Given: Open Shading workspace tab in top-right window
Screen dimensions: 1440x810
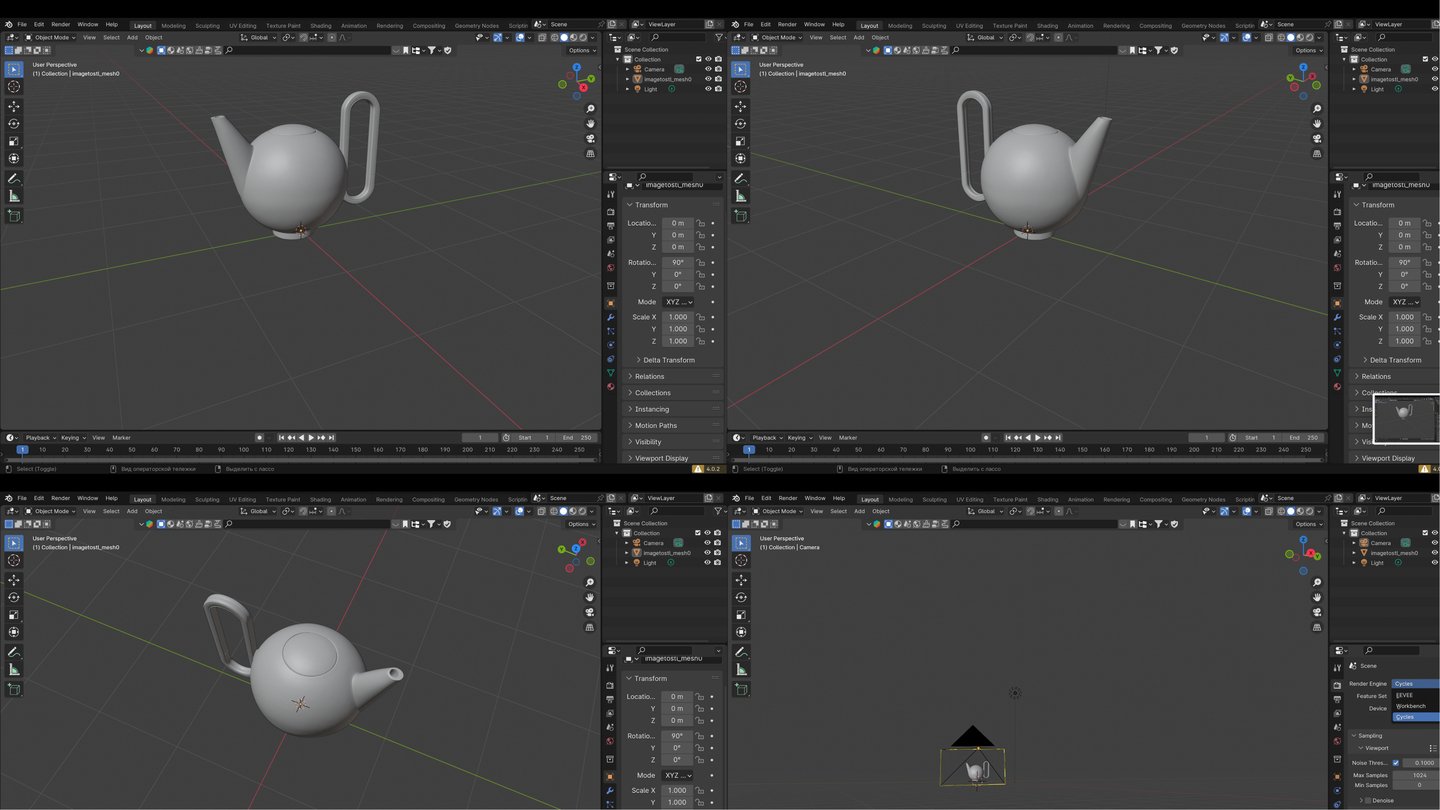Looking at the screenshot, I should click(x=1047, y=25).
